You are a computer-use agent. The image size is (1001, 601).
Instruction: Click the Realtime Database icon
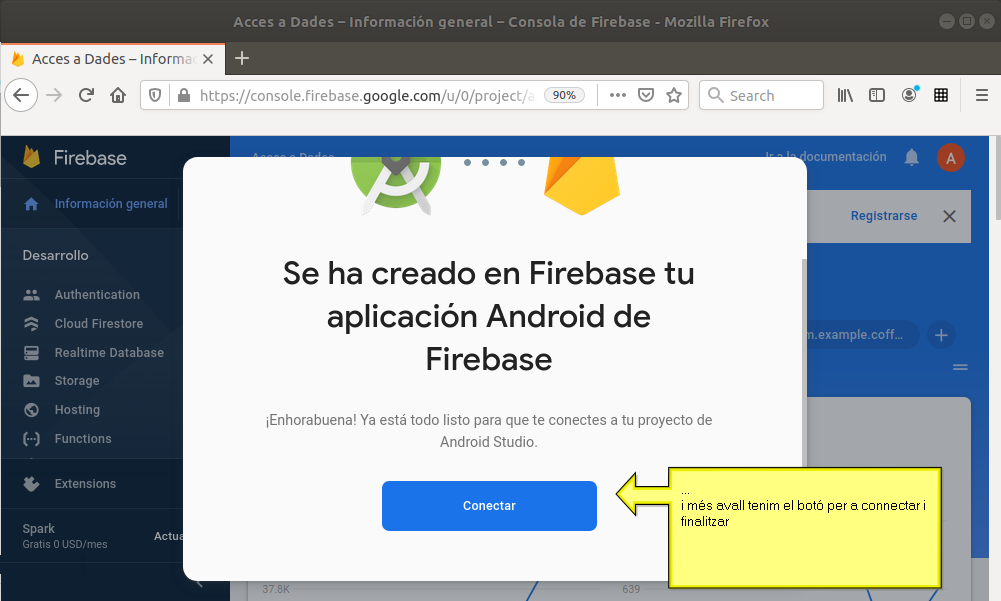tap(31, 353)
